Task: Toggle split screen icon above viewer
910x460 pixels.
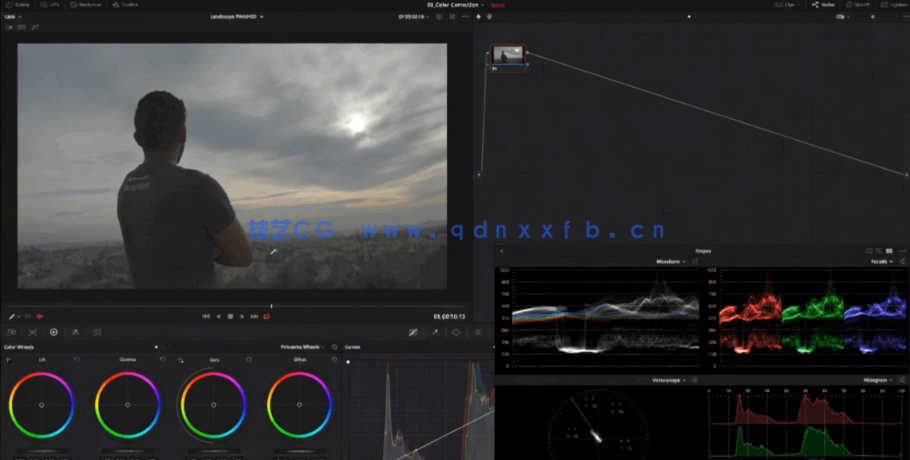Action: 22,27
